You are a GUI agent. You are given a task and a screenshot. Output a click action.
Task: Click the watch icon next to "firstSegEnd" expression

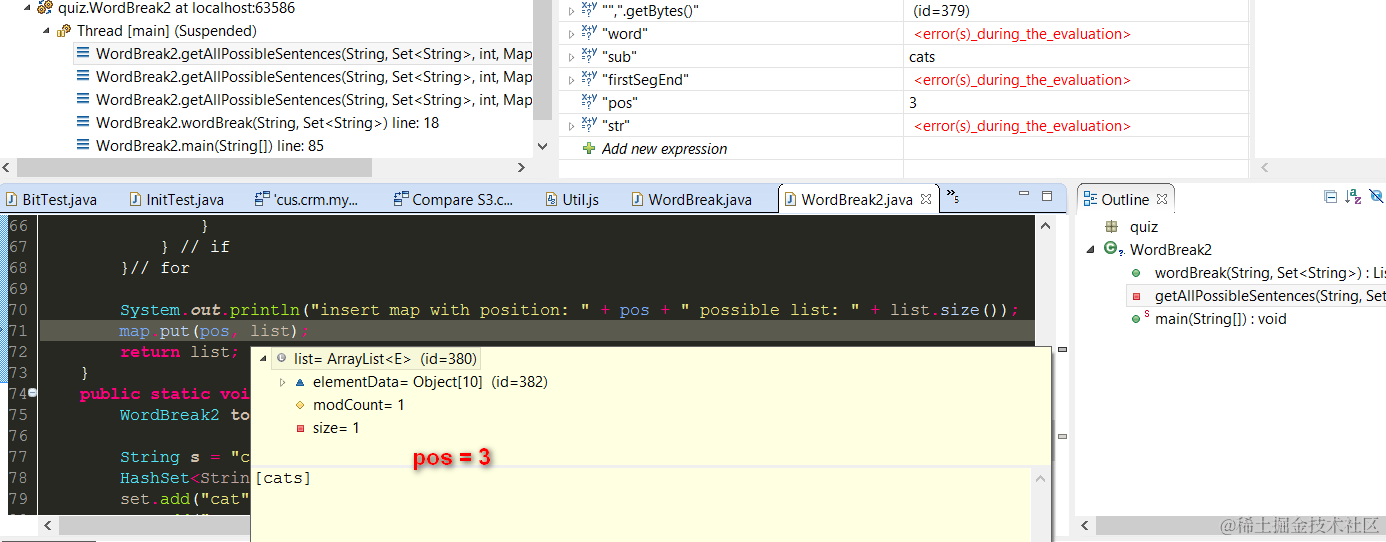tap(588, 80)
